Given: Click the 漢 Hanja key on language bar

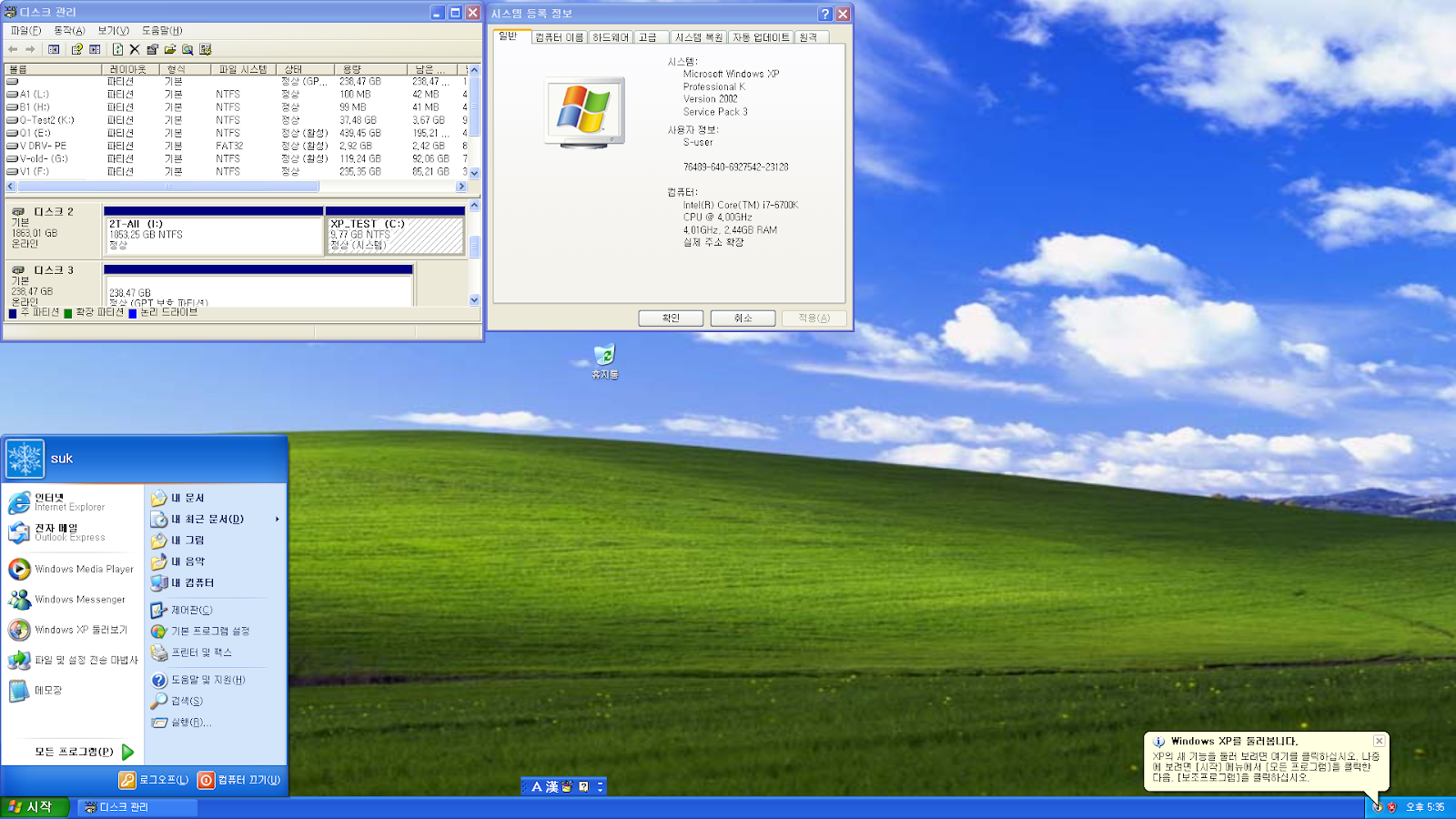Looking at the screenshot, I should (552, 787).
